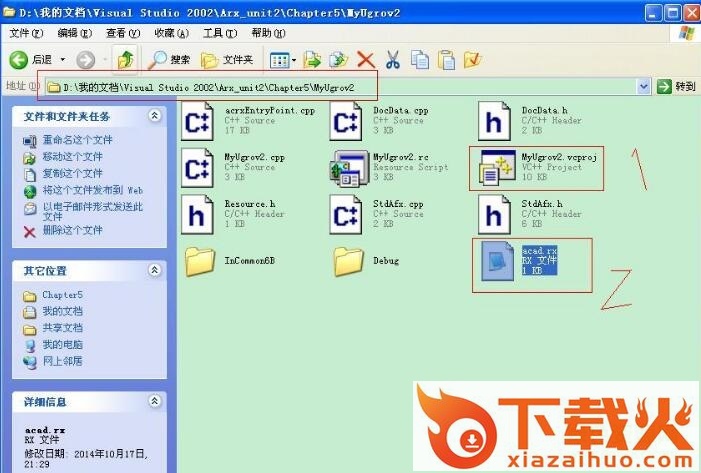This screenshot has width=701, height=473.
Task: Click 删除这个文件 delete link
Action: pos(71,230)
